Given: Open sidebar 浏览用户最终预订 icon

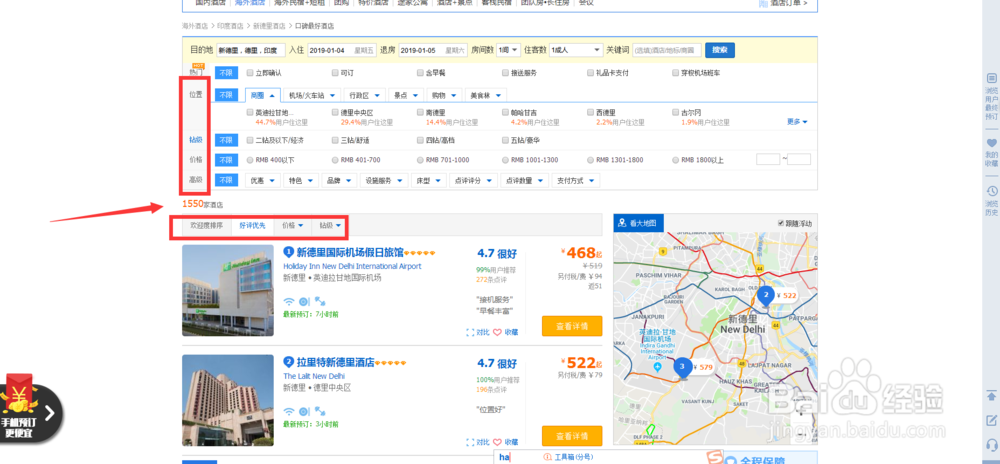Looking at the screenshot, I should 991,78.
